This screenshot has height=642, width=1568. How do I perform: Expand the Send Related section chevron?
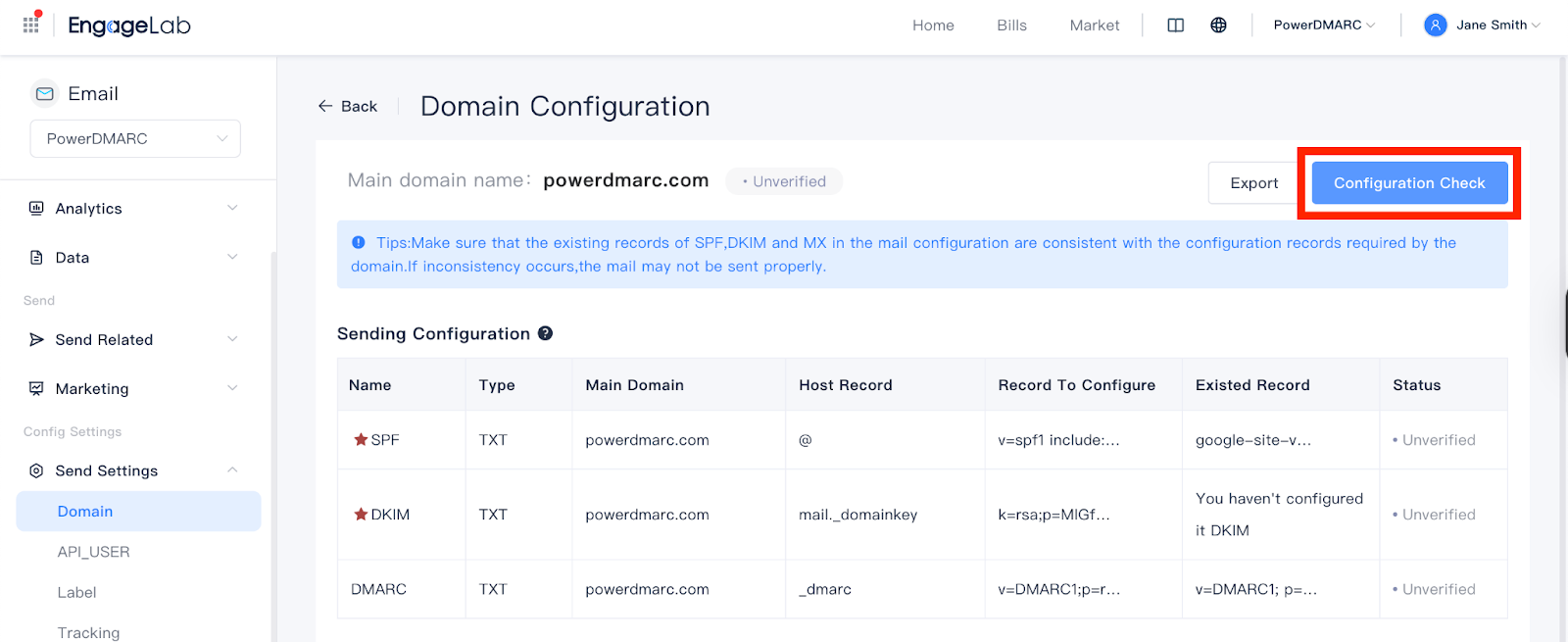click(x=232, y=339)
